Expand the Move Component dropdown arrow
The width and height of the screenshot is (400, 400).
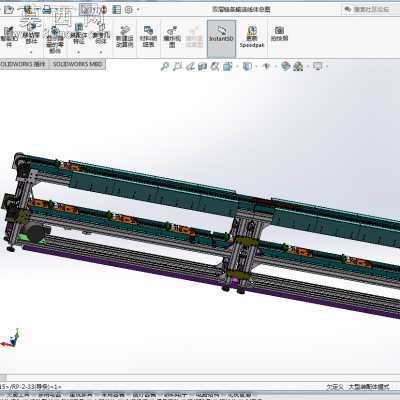(31, 52)
